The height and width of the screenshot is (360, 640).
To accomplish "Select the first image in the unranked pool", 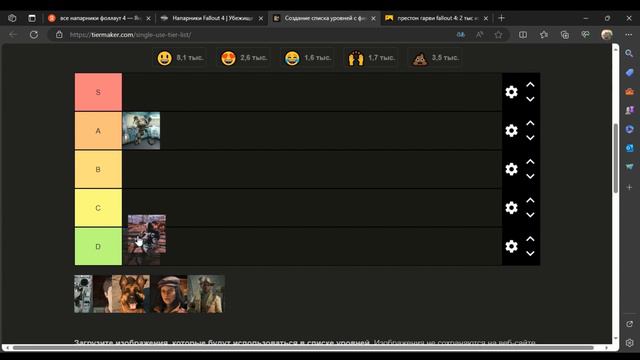I will coord(83,294).
